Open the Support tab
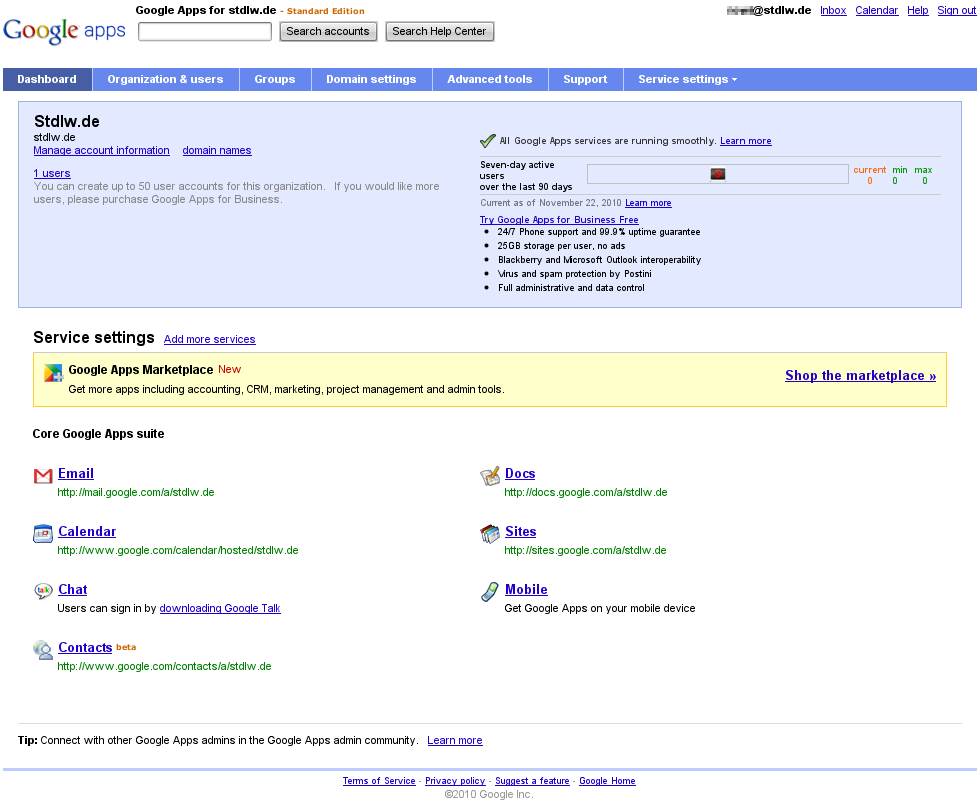 click(585, 79)
